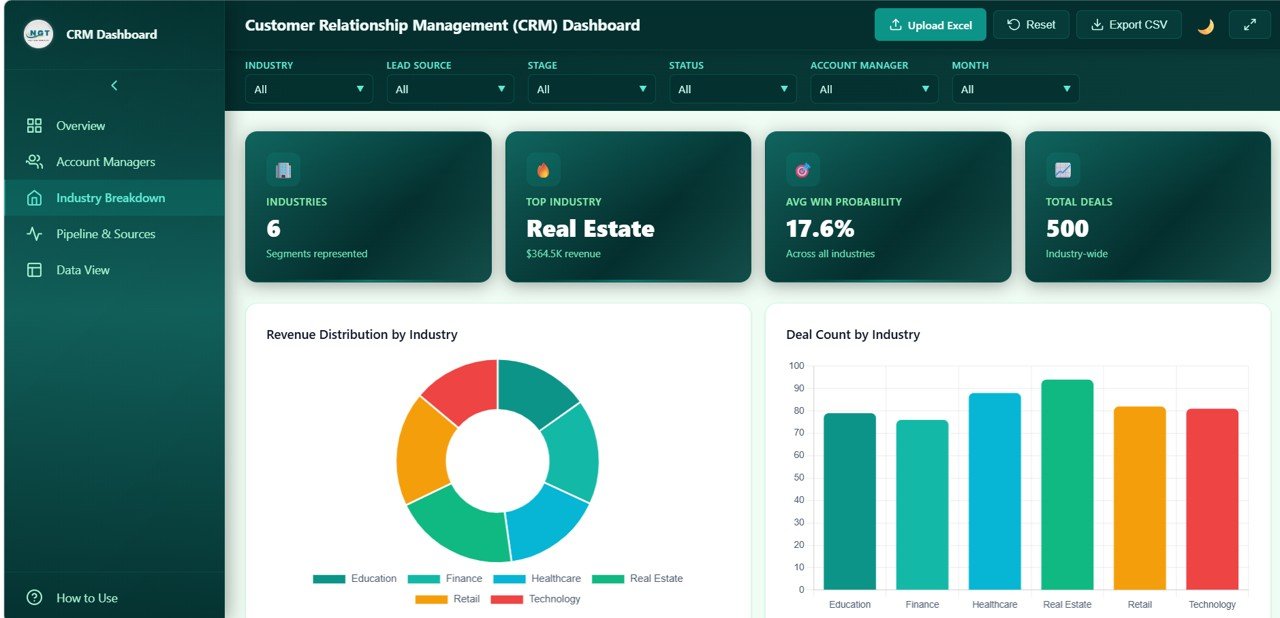Click the target icon on Avg Win Probability card

click(802, 169)
